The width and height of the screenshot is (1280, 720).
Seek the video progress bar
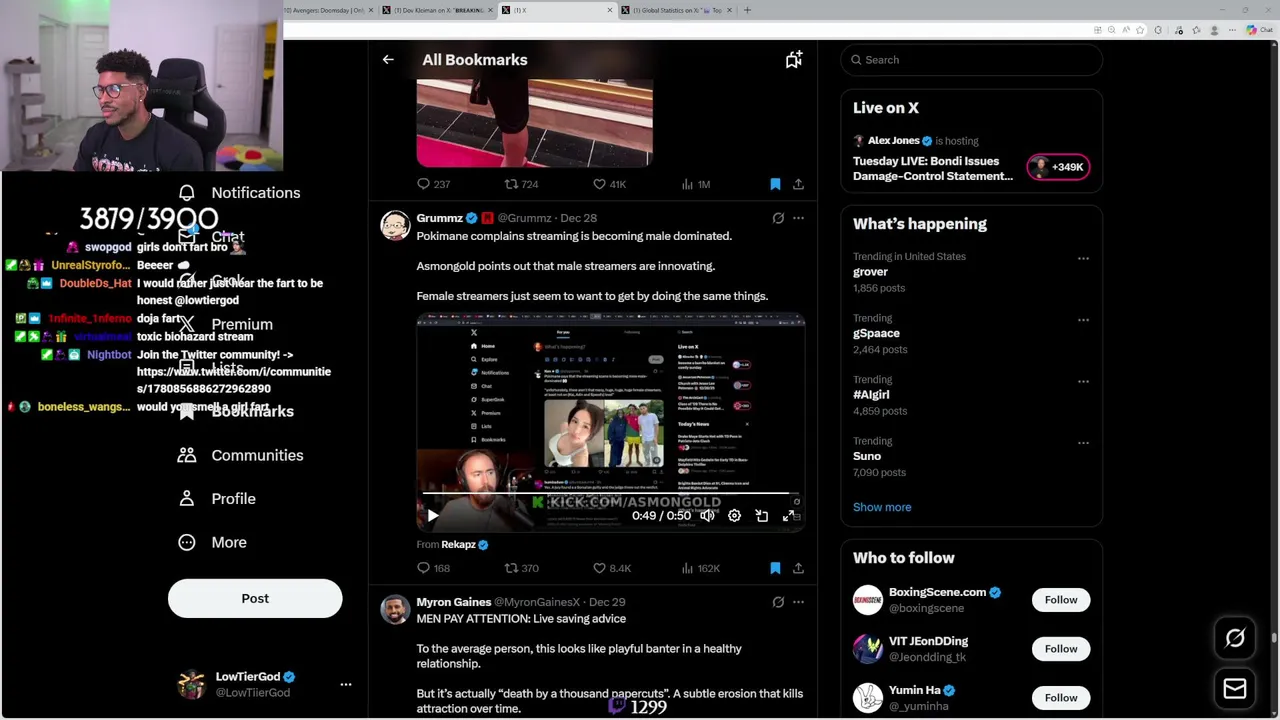(610, 494)
